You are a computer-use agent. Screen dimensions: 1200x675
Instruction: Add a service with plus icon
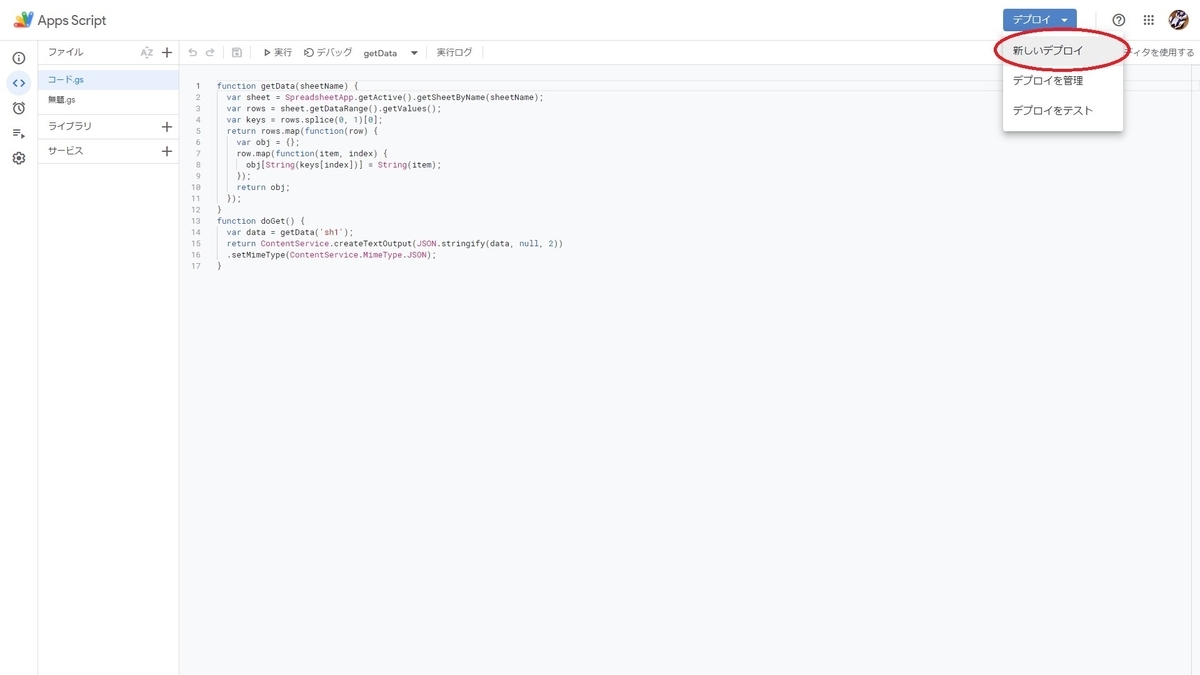coord(167,151)
